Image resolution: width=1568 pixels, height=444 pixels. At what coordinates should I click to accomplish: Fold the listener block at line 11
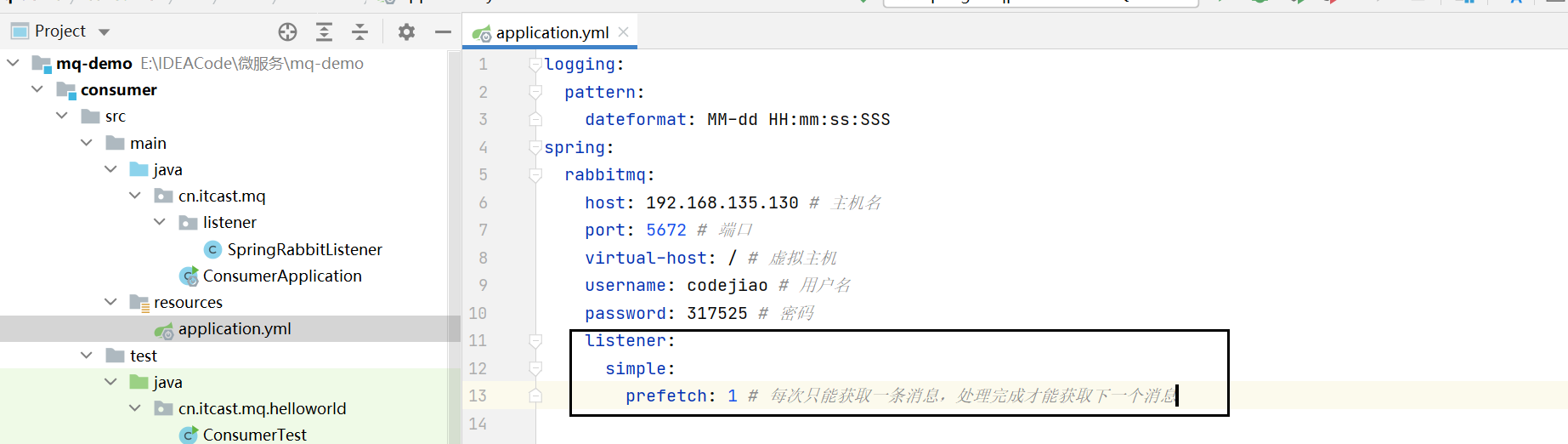click(x=535, y=341)
